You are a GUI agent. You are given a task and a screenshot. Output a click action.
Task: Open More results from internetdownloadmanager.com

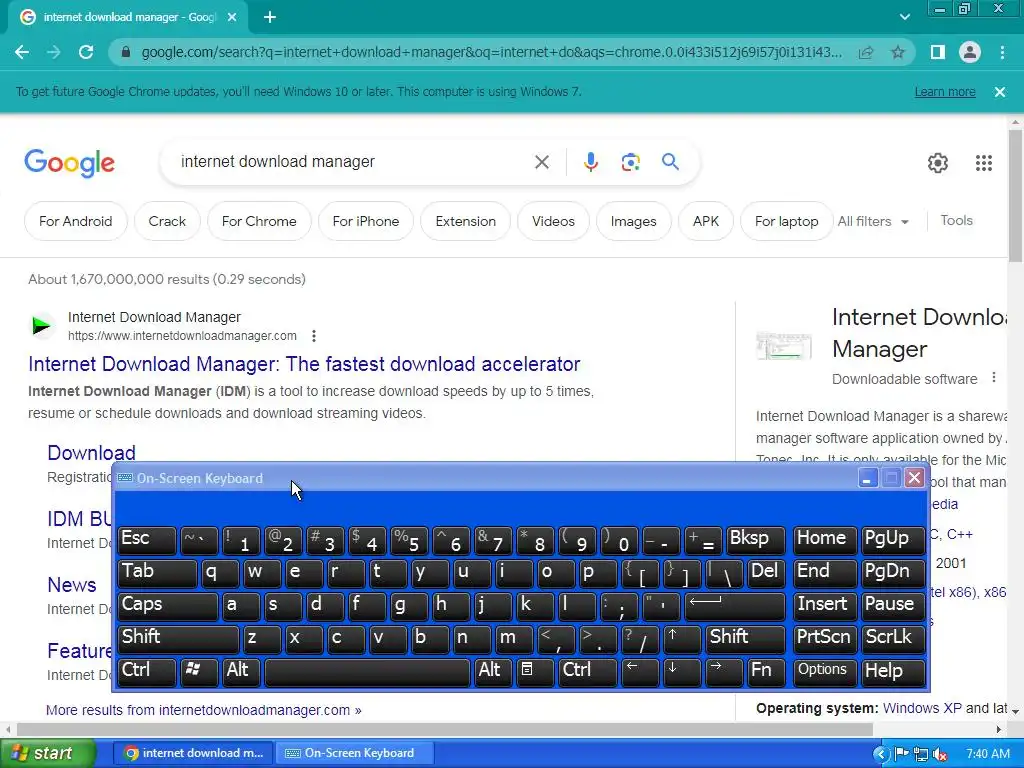pos(204,710)
